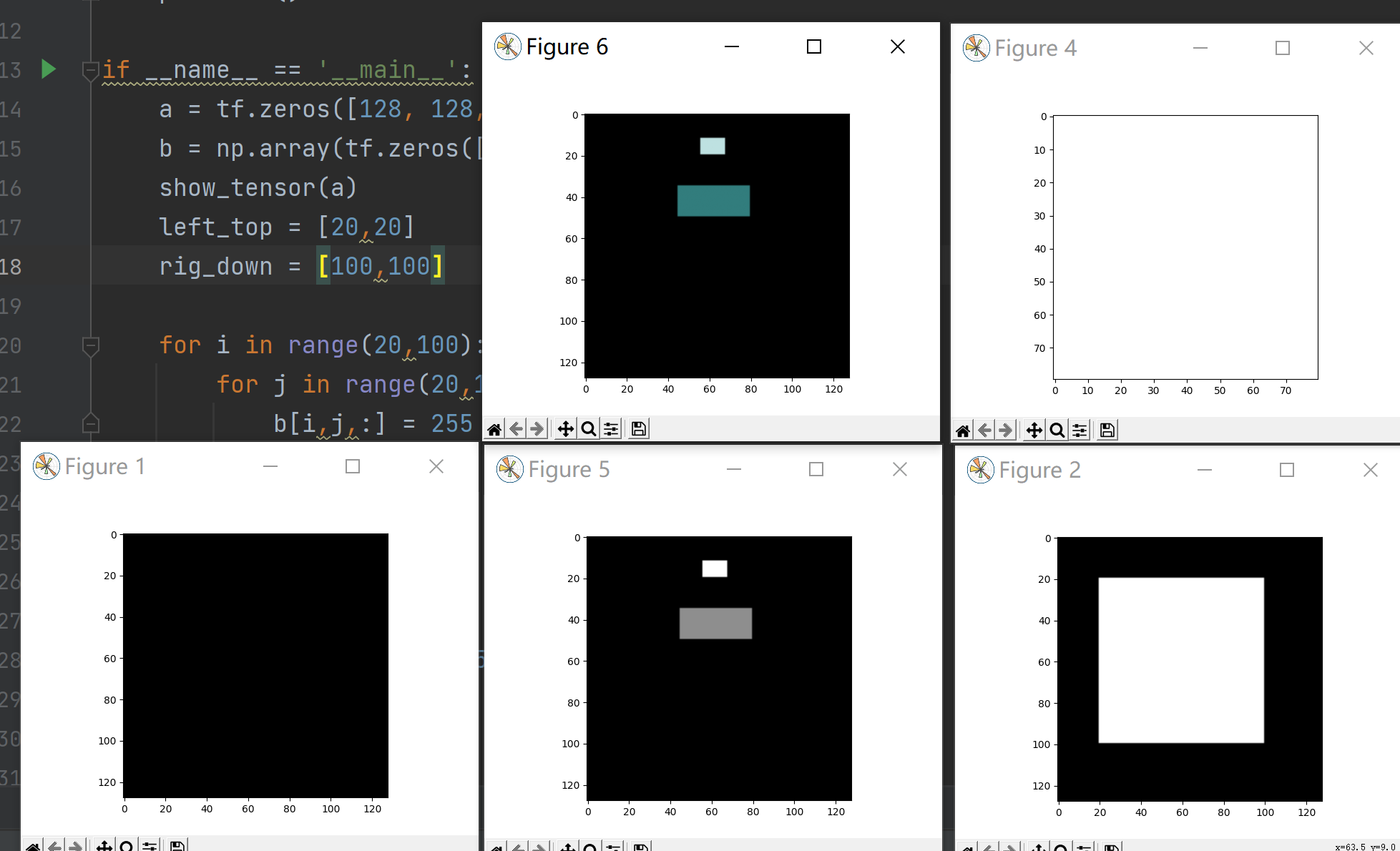Close the Figure 5 window
Image resolution: width=1400 pixels, height=851 pixels.
pos(900,469)
